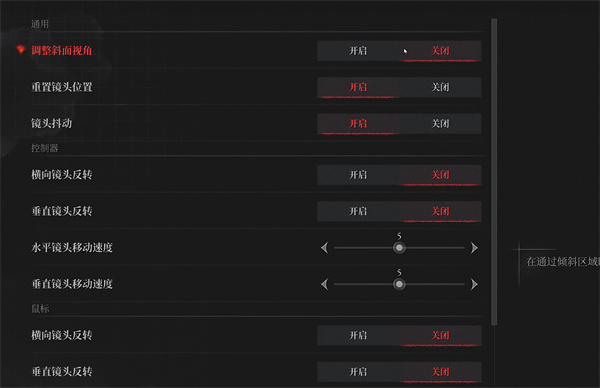Viewport: 600px width, 388px height.
Task: Enable controller 垂直镜头反转 with 开启
Action: pyautogui.click(x=358, y=211)
